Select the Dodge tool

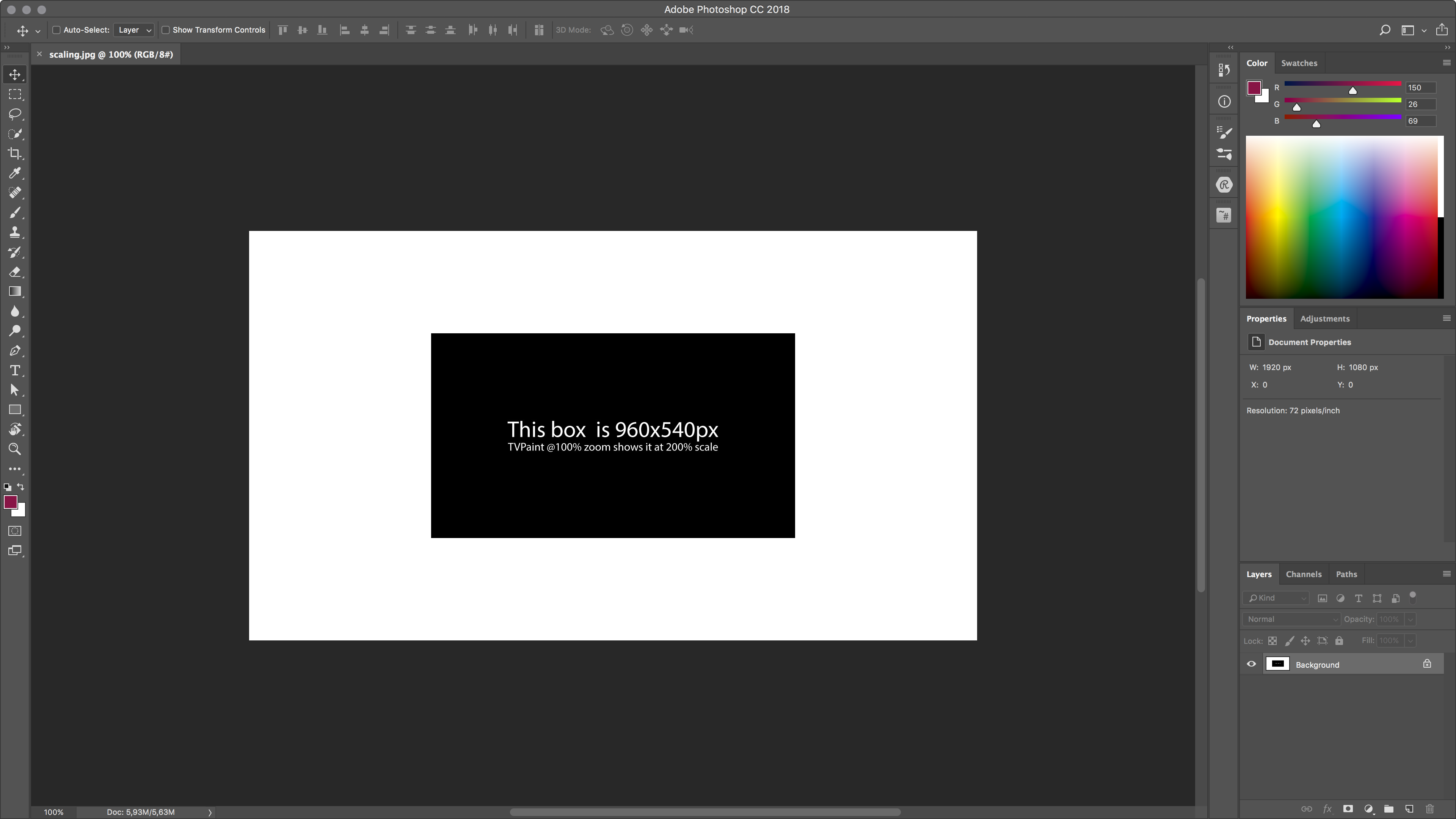[15, 331]
